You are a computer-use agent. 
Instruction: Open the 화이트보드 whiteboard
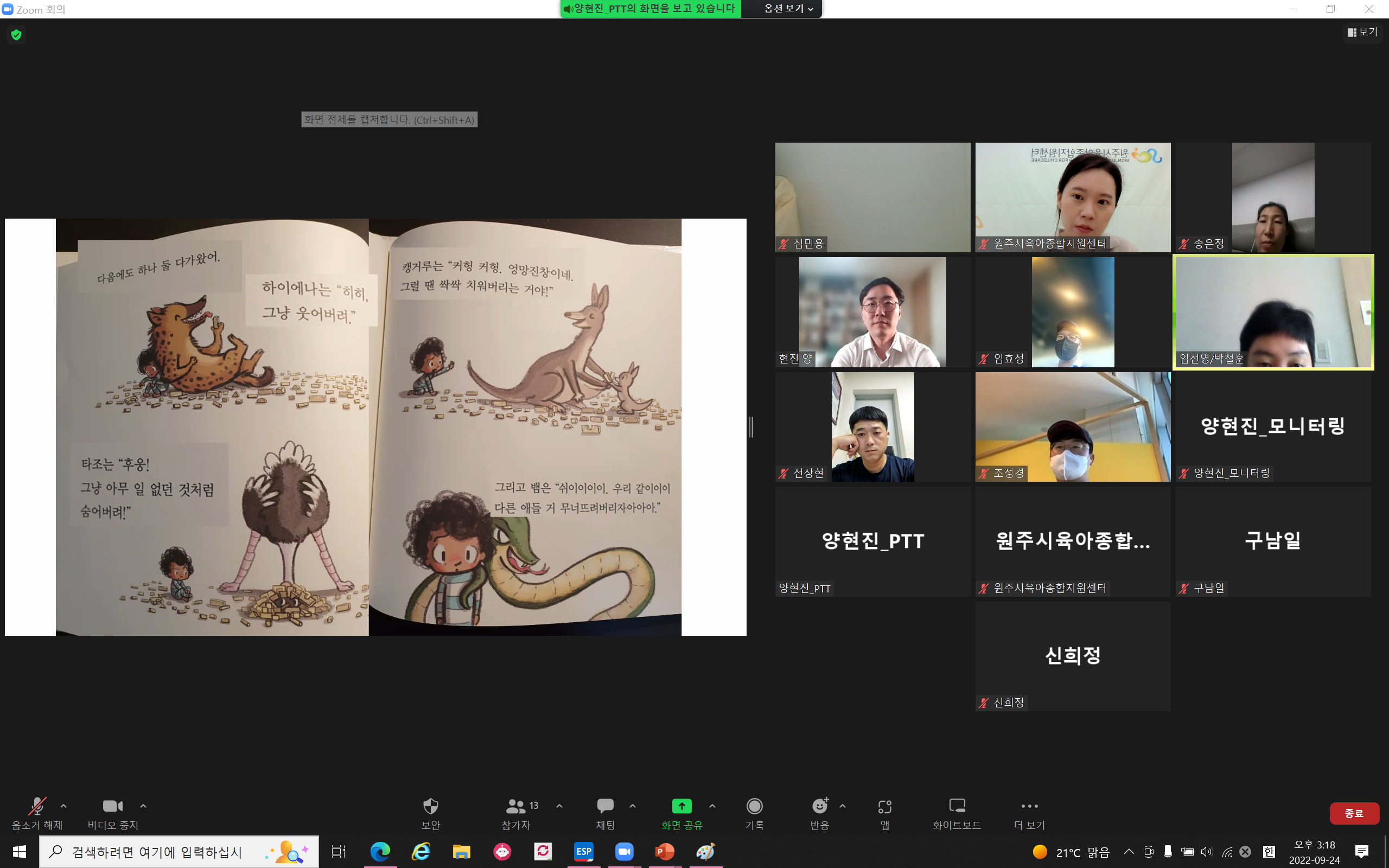tap(957, 813)
